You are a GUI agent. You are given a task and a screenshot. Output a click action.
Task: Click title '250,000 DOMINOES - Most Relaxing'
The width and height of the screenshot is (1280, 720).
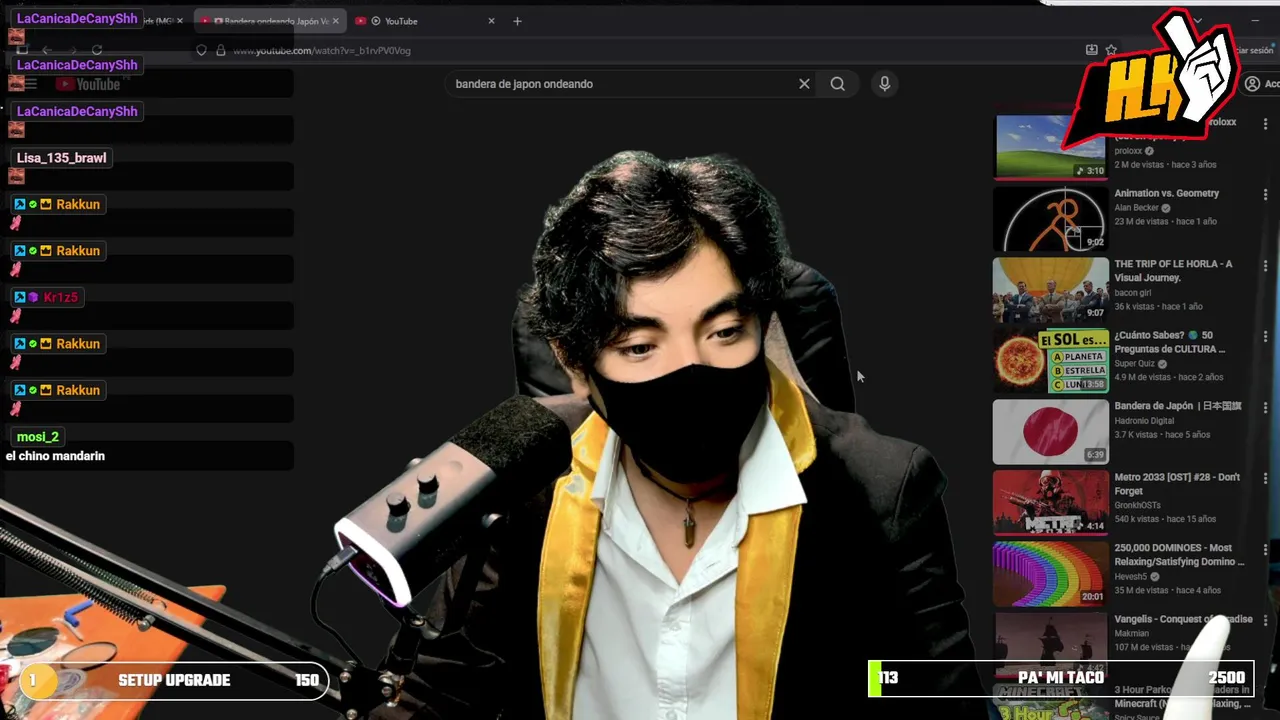pos(1180,555)
